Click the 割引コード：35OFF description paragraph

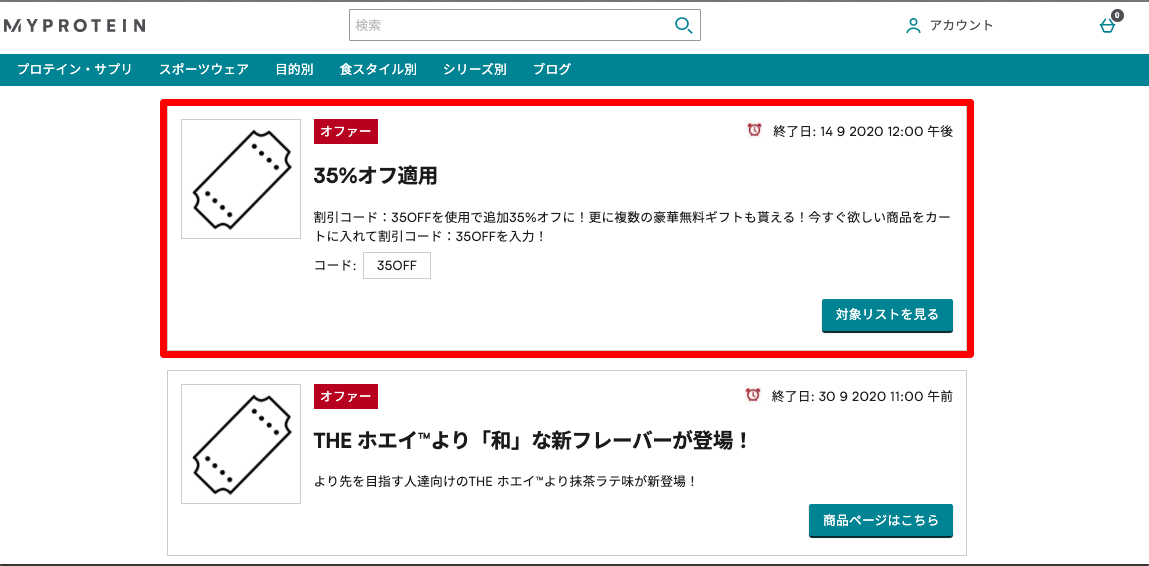(x=633, y=227)
